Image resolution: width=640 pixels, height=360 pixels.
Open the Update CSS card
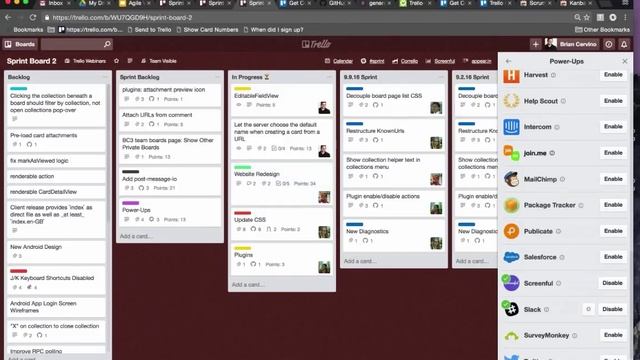282,224
